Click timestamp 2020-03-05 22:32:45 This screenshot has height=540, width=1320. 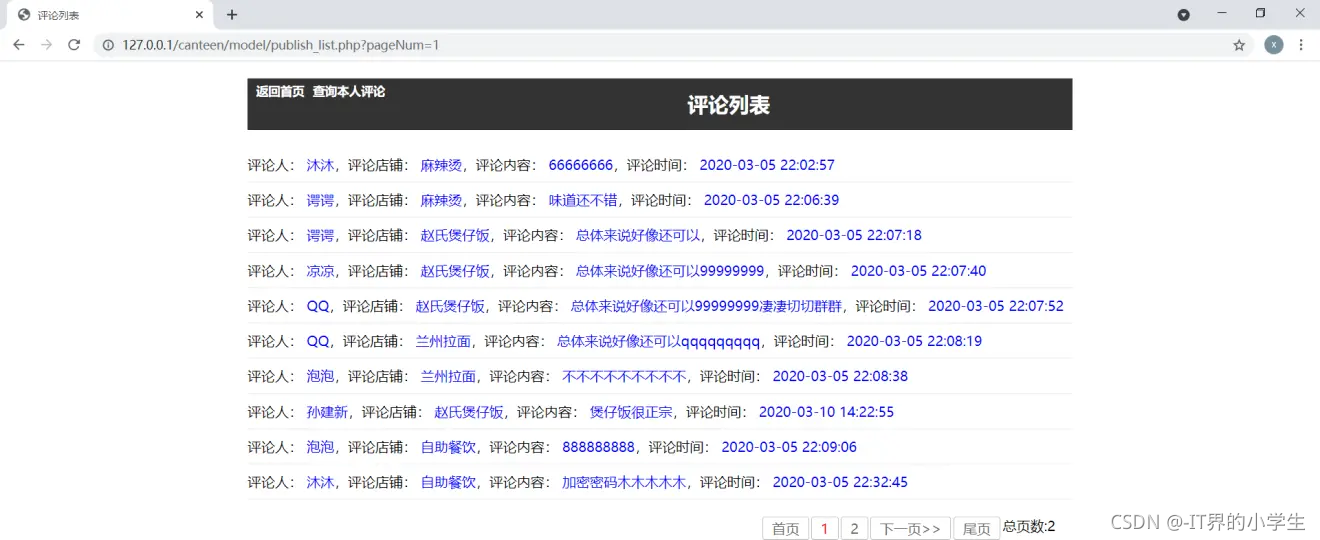click(x=840, y=482)
